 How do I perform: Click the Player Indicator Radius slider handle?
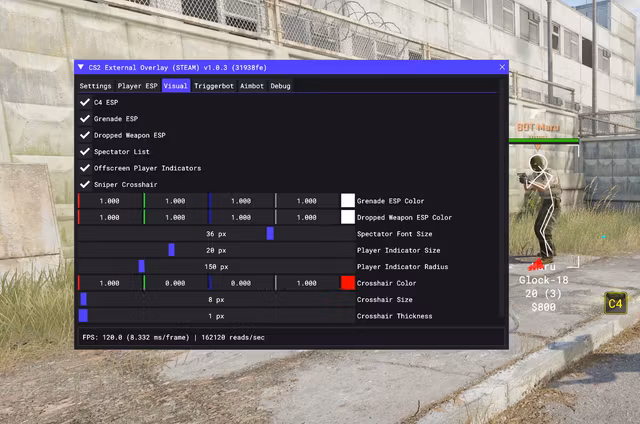pyautogui.click(x=142, y=266)
